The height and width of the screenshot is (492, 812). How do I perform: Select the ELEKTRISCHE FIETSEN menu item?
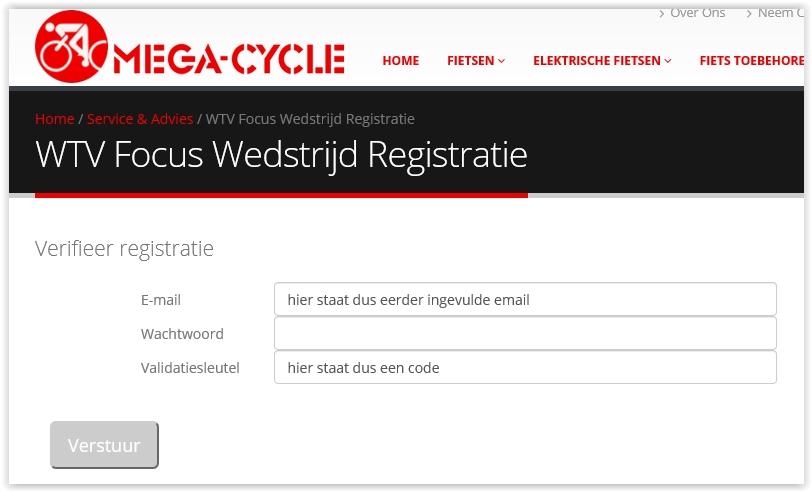pyautogui.click(x=597, y=61)
